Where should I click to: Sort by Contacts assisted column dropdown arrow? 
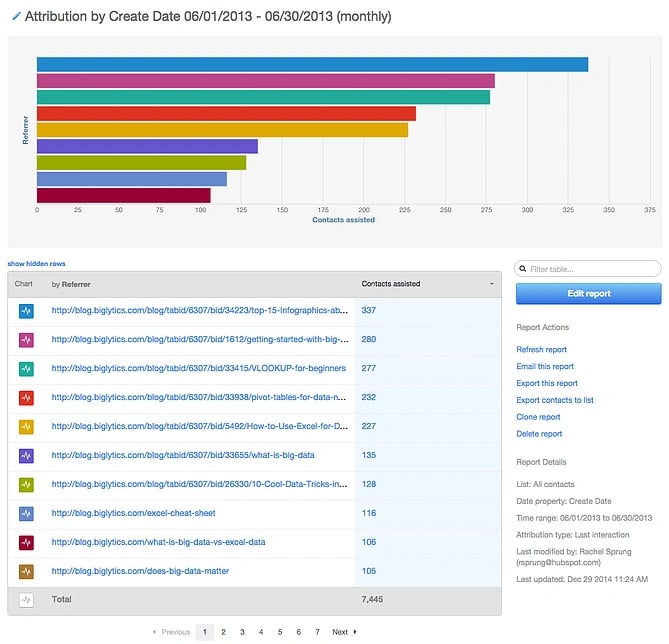491,284
